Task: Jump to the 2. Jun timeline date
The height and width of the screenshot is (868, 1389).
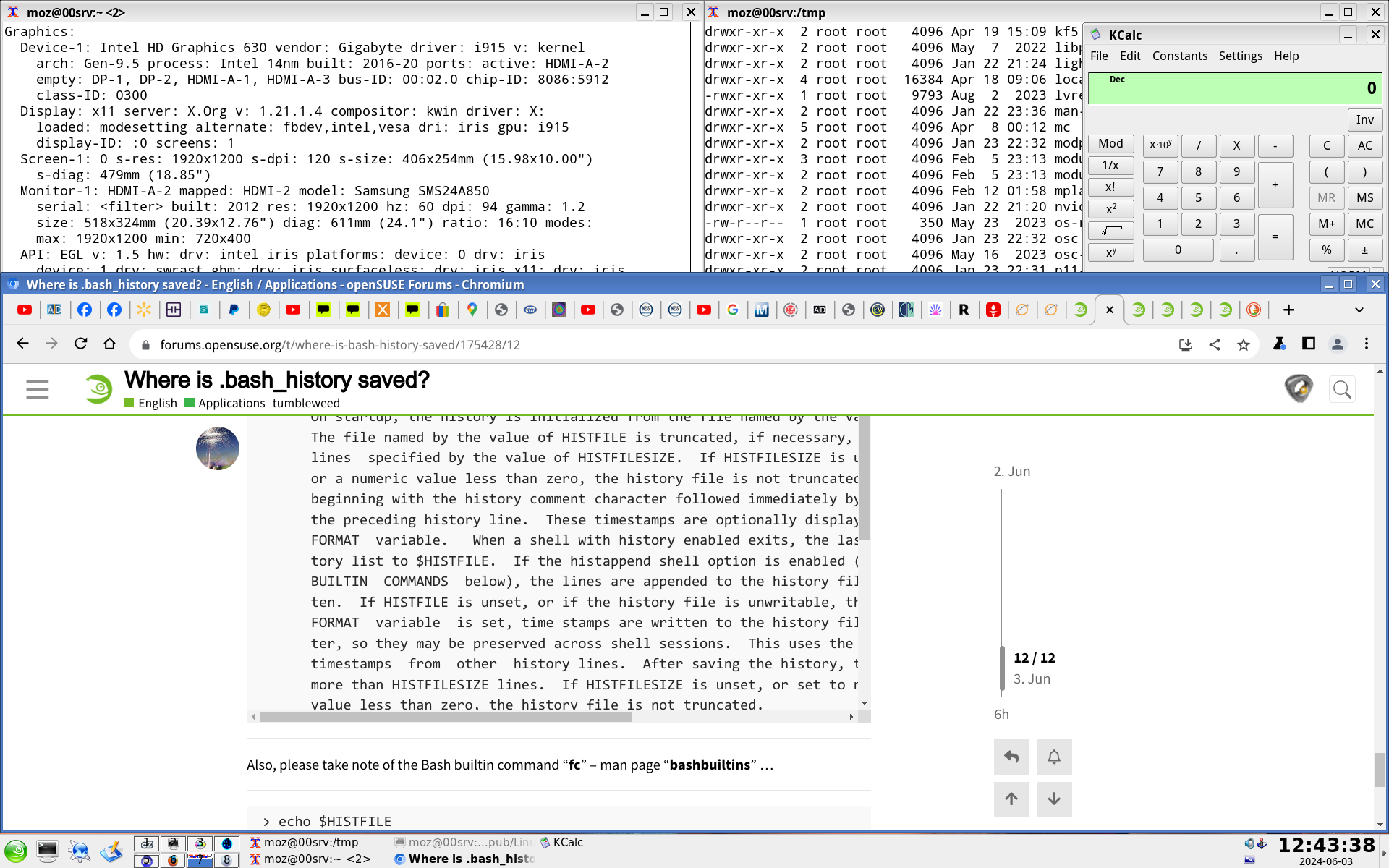Action: point(1012,472)
